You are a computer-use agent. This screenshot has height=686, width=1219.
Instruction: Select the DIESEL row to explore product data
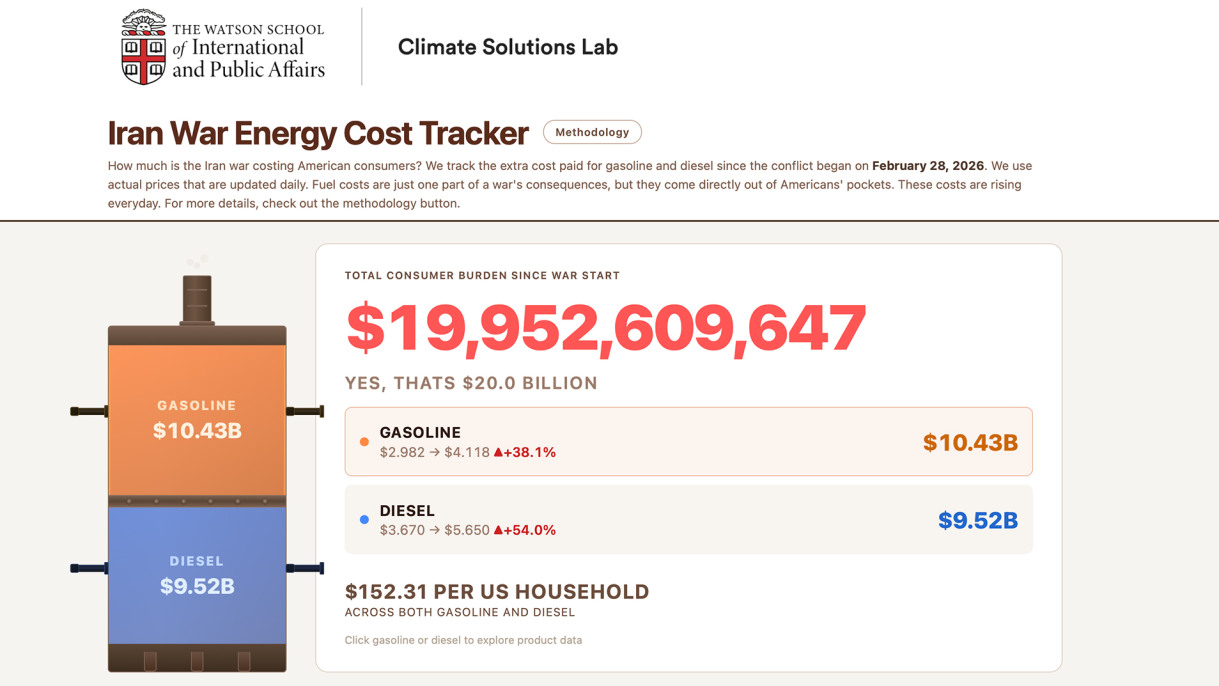coord(688,519)
